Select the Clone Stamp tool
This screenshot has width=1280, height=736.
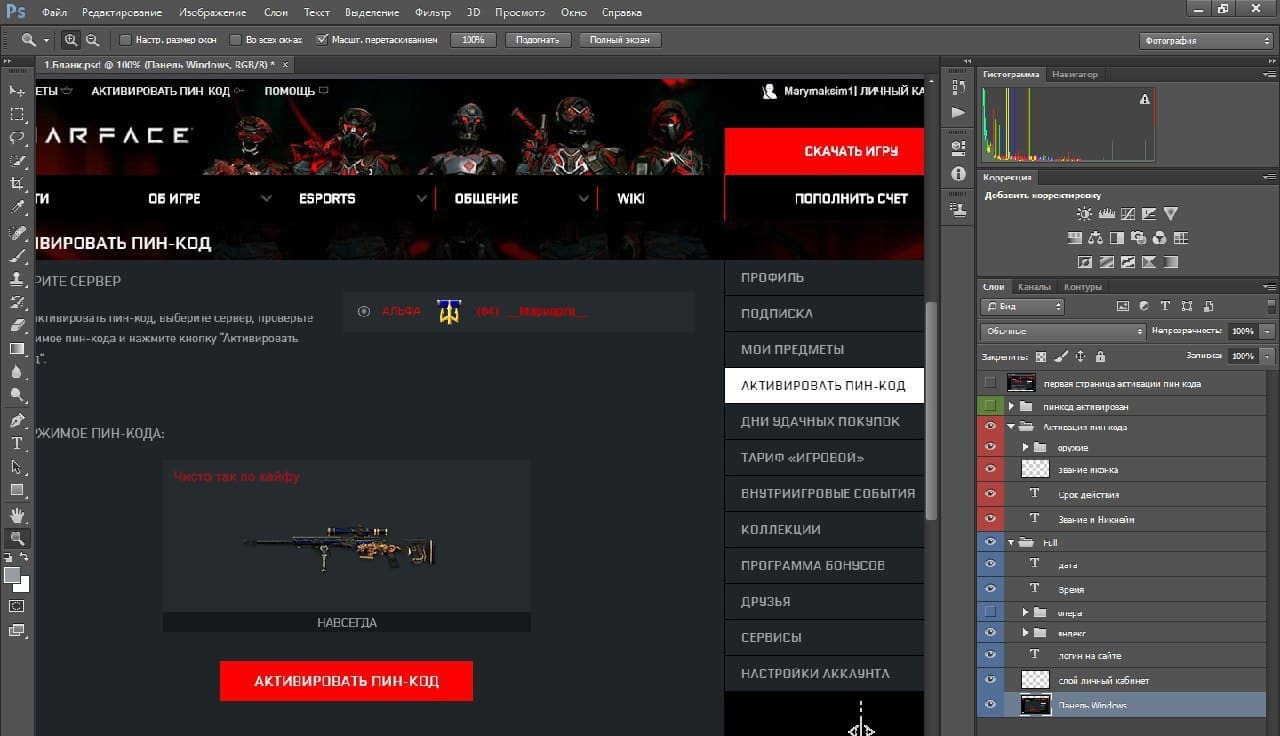17,278
